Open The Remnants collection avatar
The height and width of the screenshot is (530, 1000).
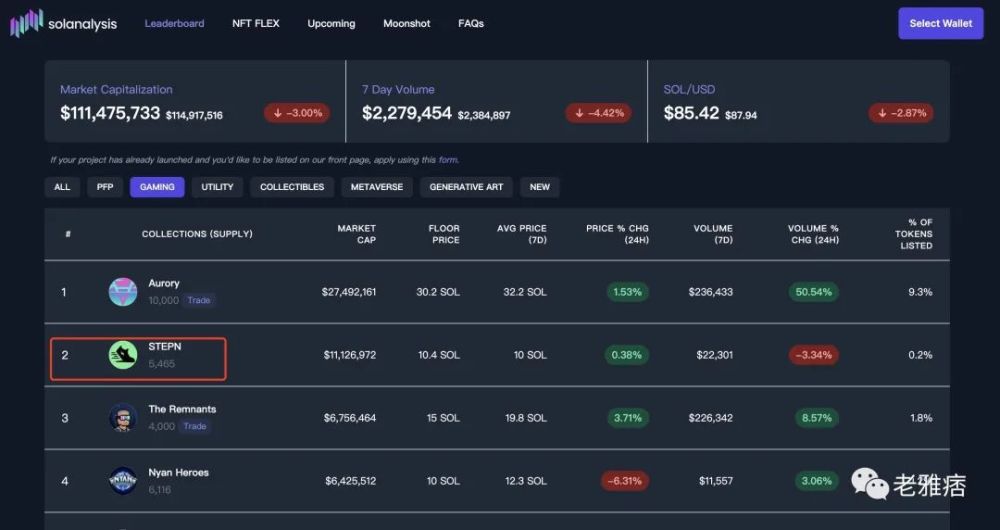pyautogui.click(x=122, y=418)
